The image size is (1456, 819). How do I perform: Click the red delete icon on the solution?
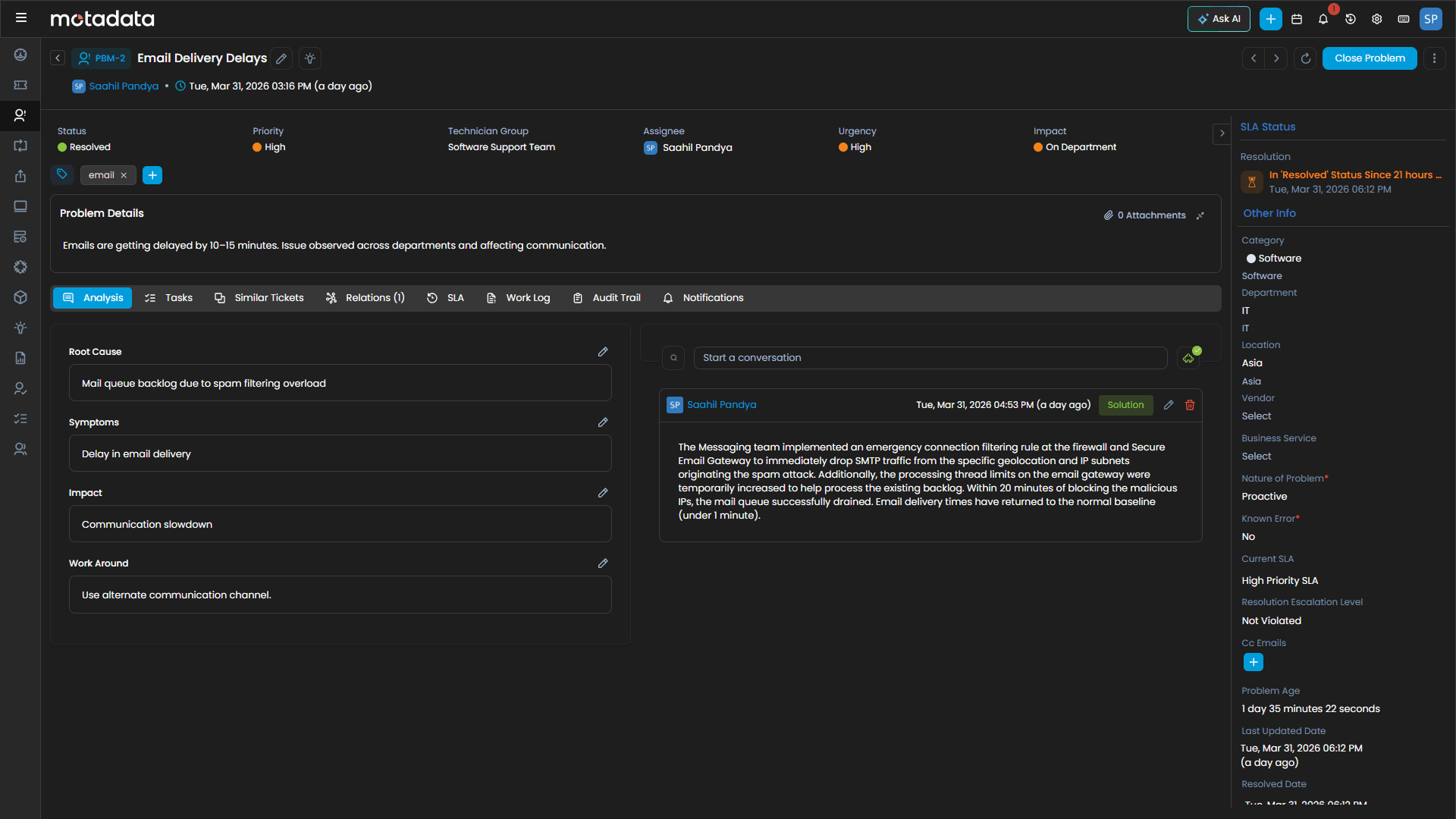pyautogui.click(x=1190, y=405)
